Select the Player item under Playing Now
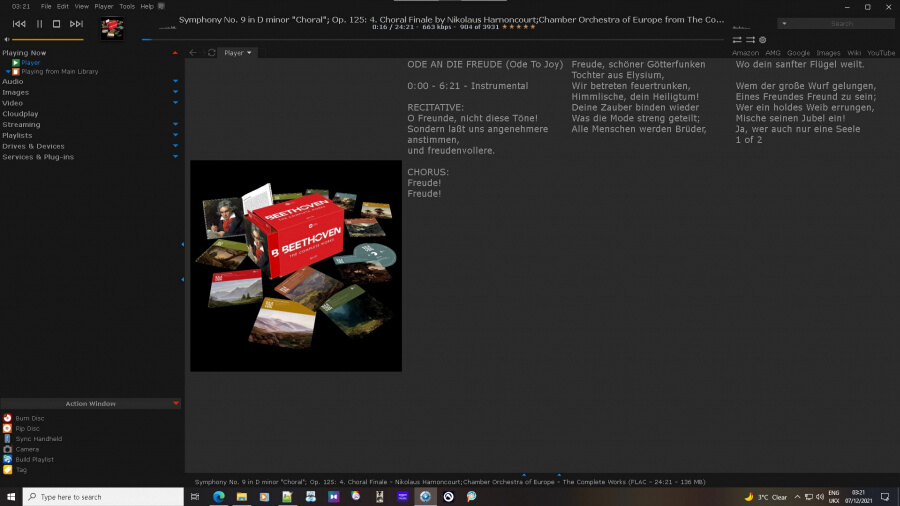Viewport: 900px width, 506px height. pyautogui.click(x=30, y=63)
